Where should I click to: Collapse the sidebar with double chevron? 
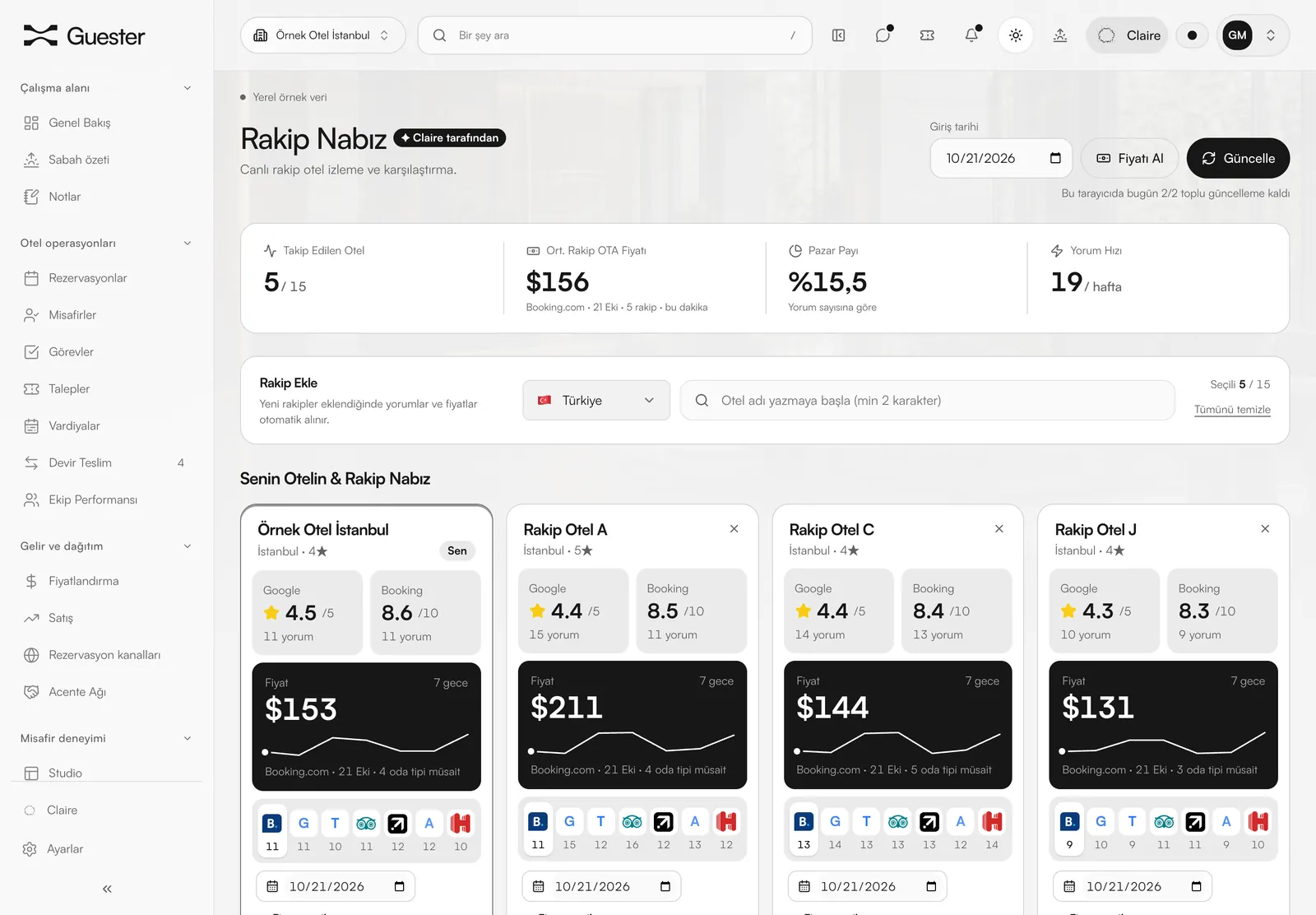pos(107,889)
